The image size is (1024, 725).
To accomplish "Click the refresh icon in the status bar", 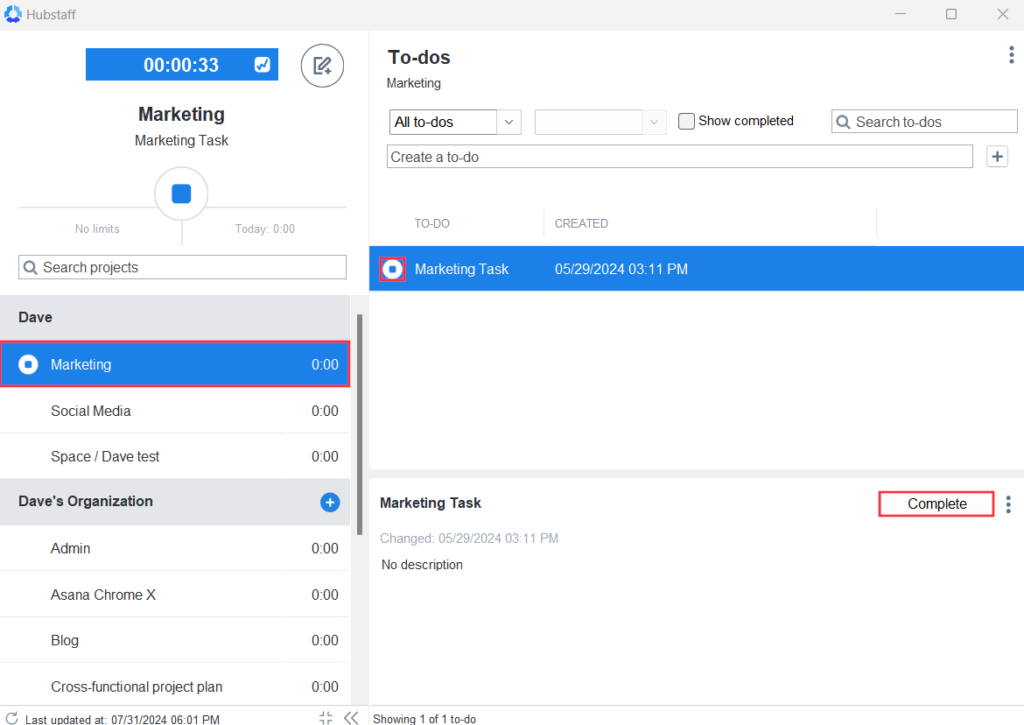I will tap(12, 718).
